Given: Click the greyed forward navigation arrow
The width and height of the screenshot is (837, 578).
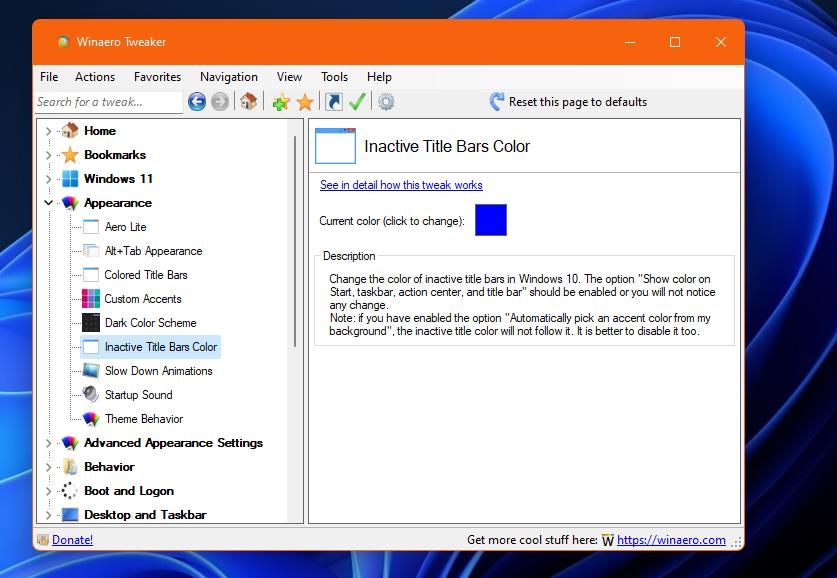Looking at the screenshot, I should pos(219,101).
